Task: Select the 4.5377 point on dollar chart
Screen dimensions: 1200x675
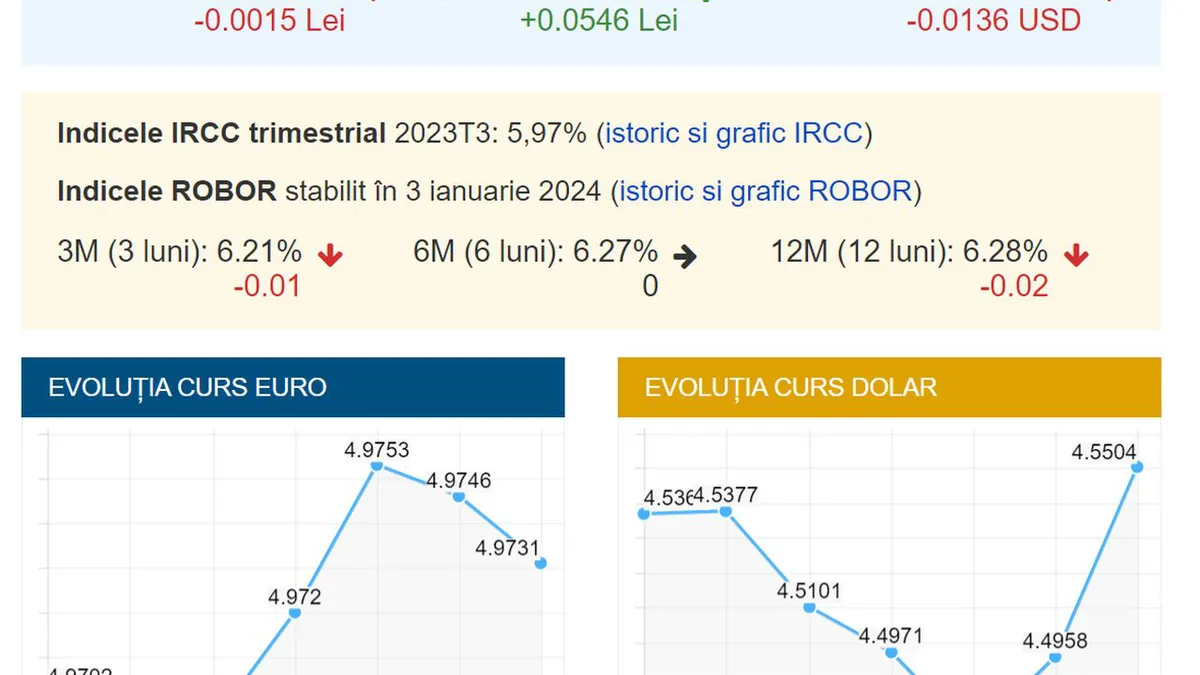Action: [726, 511]
